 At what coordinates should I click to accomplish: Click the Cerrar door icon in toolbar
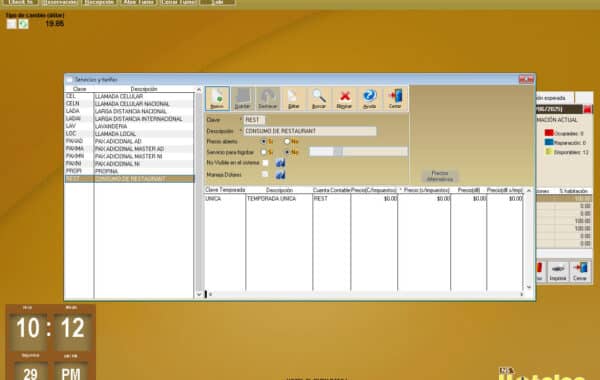click(x=395, y=98)
